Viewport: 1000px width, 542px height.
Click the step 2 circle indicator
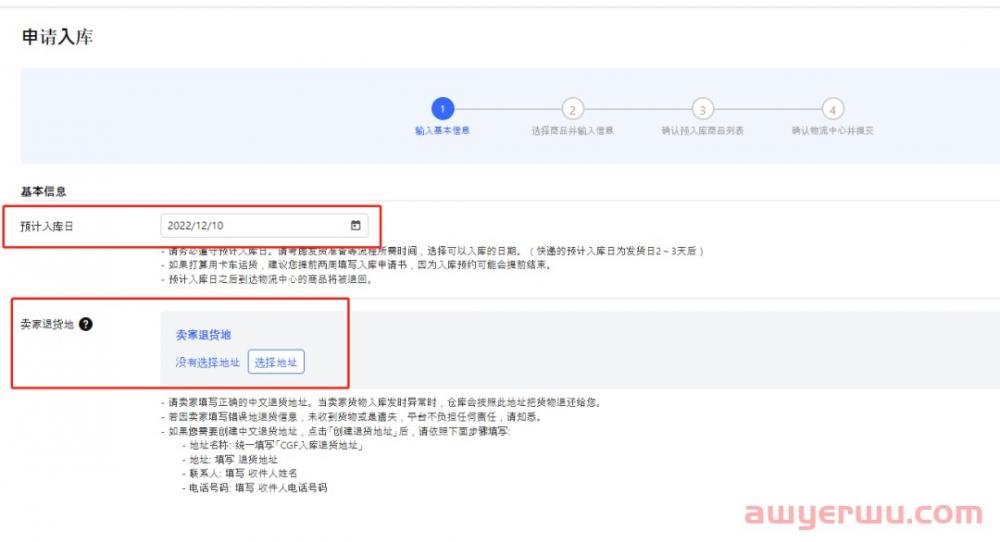click(572, 108)
